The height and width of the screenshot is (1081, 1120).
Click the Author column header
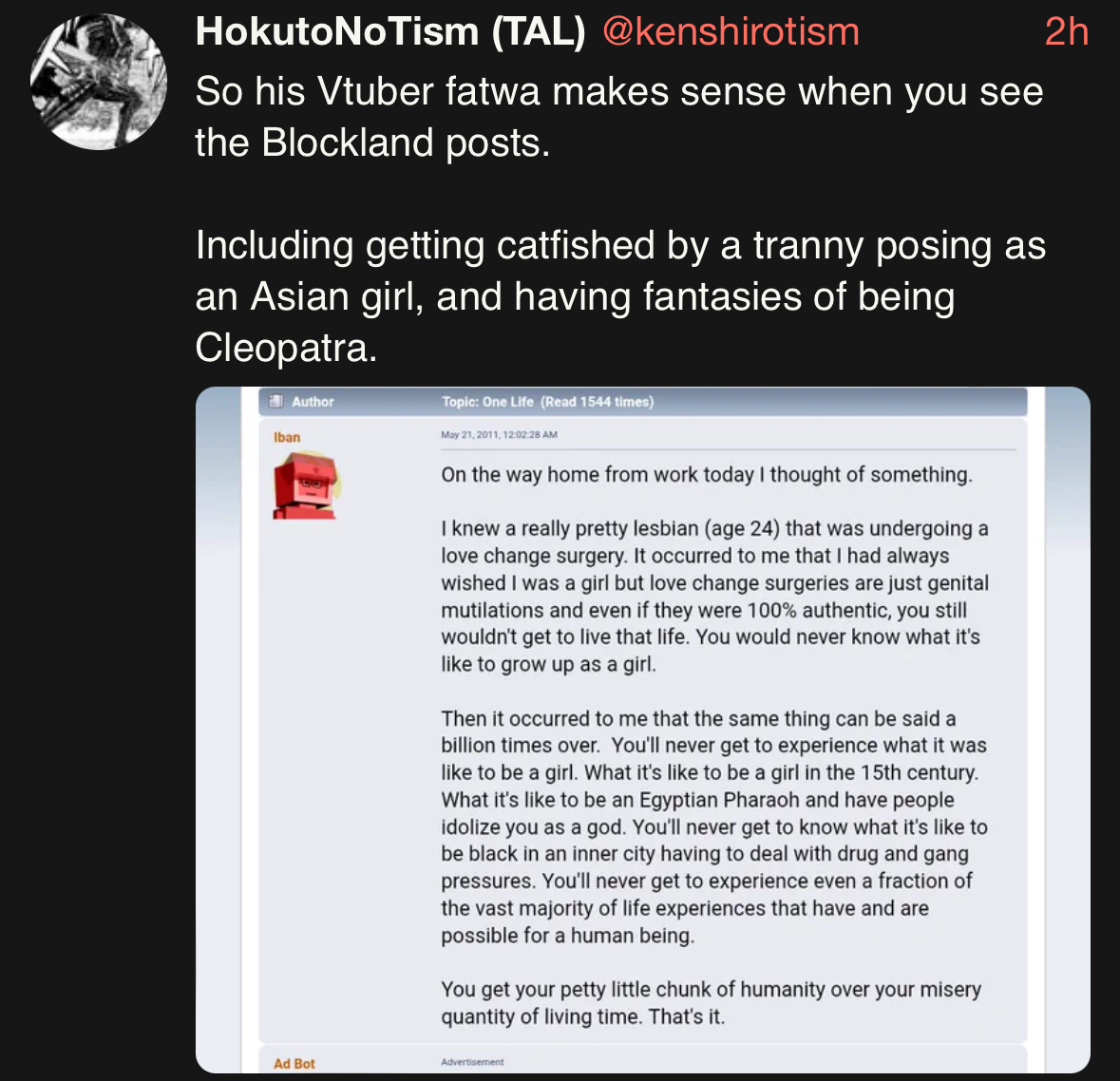[x=313, y=402]
